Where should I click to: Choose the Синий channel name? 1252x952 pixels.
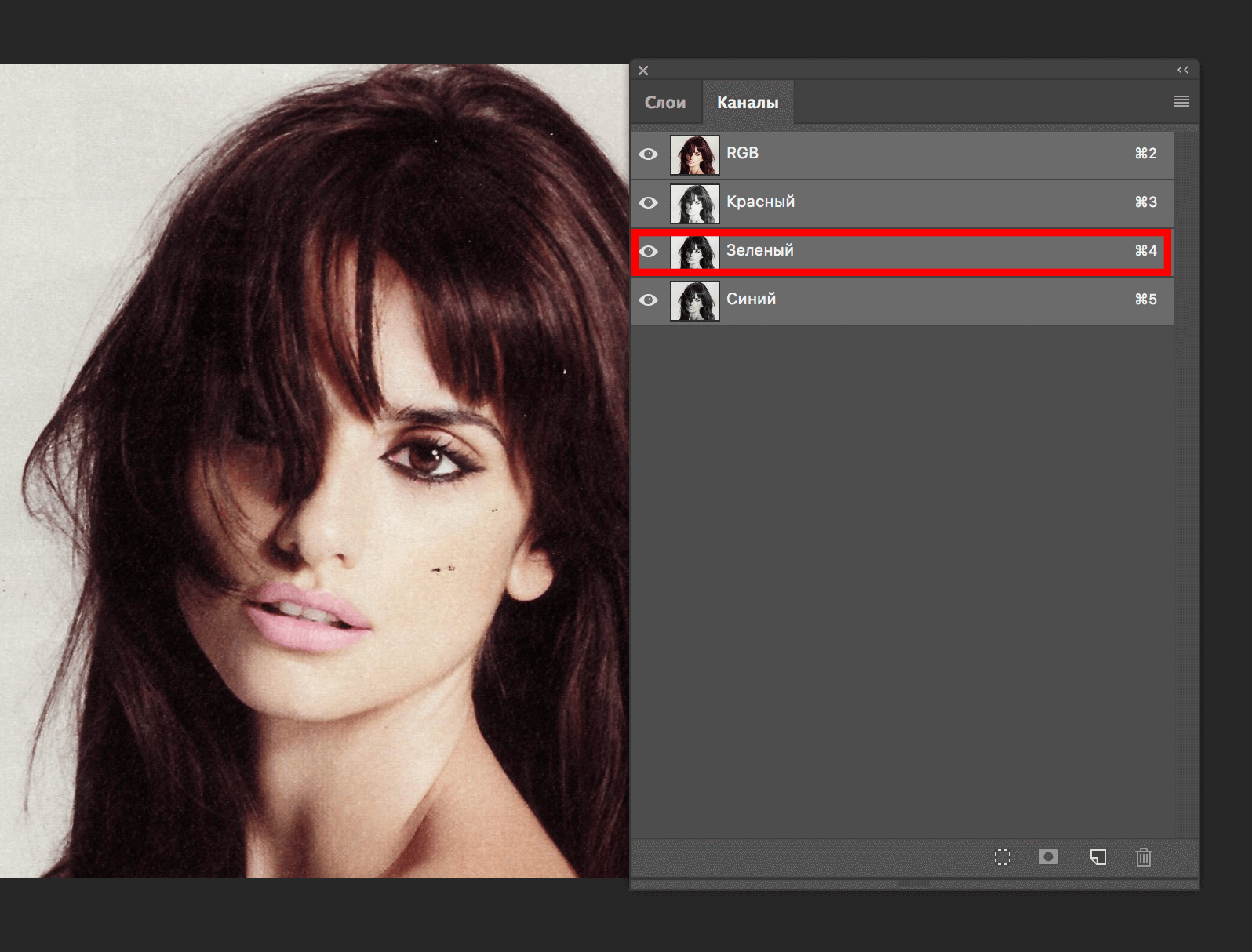[751, 300]
